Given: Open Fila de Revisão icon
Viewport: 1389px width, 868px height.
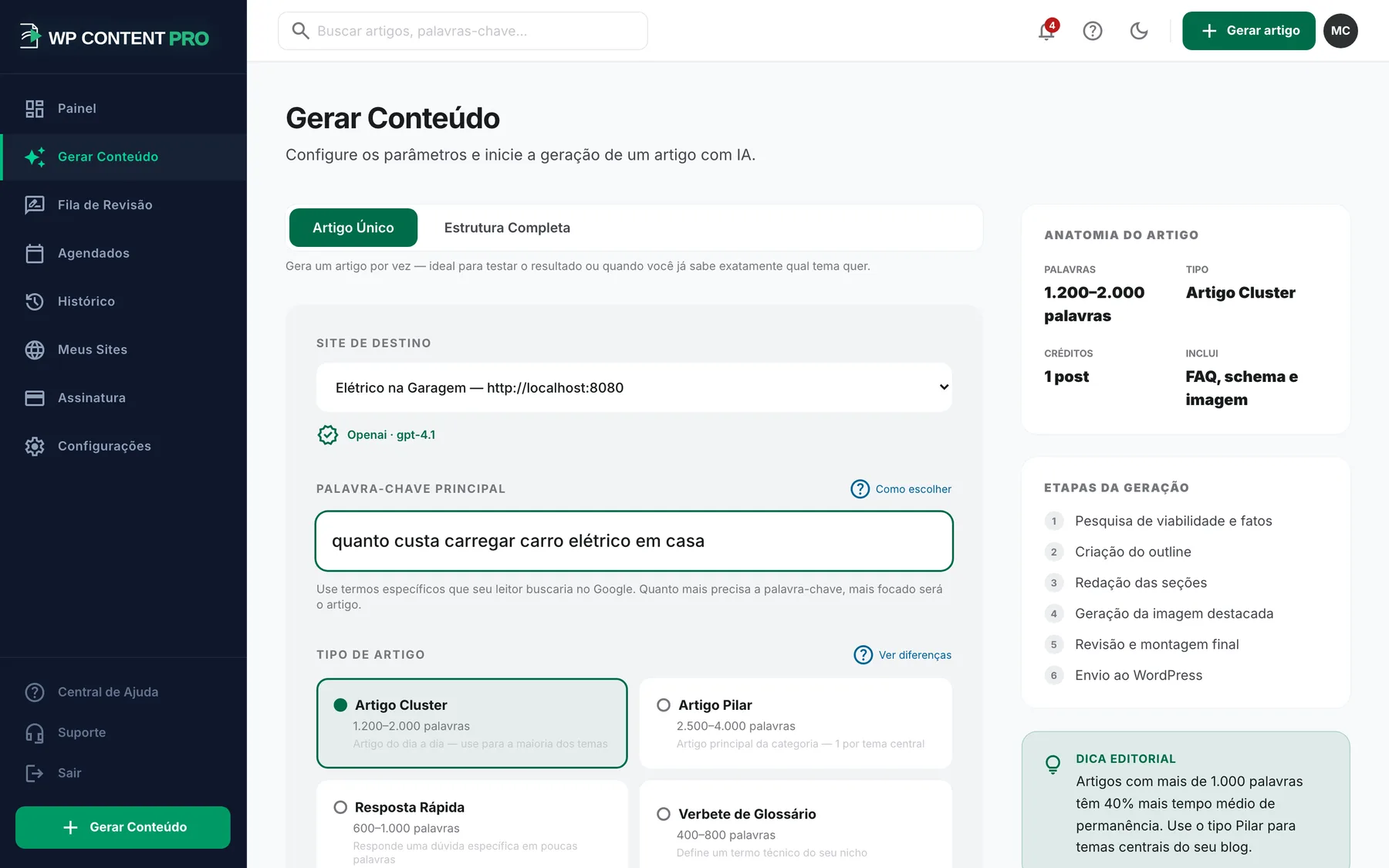Looking at the screenshot, I should click(x=35, y=205).
